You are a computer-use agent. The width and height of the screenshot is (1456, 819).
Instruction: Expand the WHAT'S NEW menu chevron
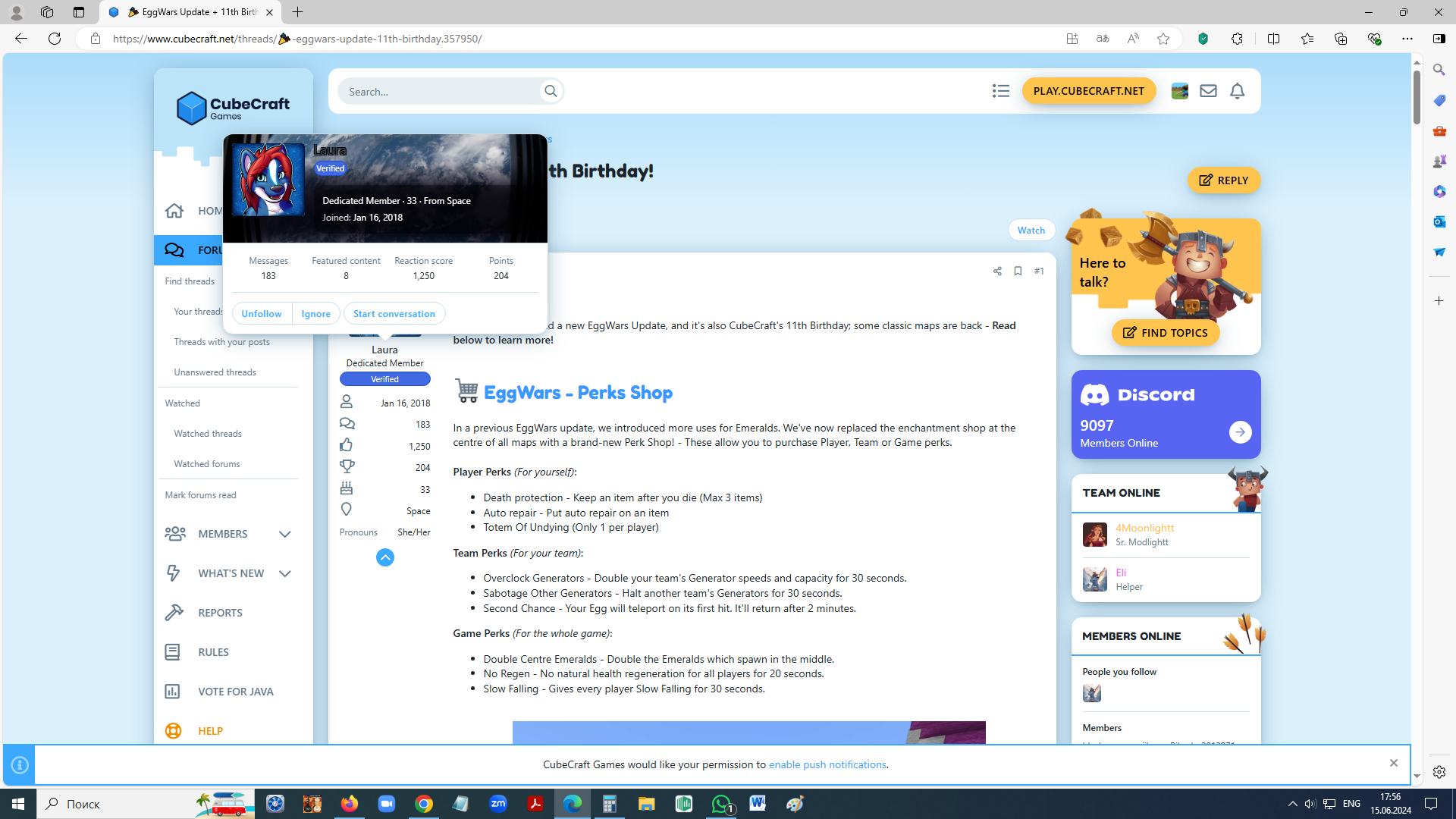tap(284, 573)
